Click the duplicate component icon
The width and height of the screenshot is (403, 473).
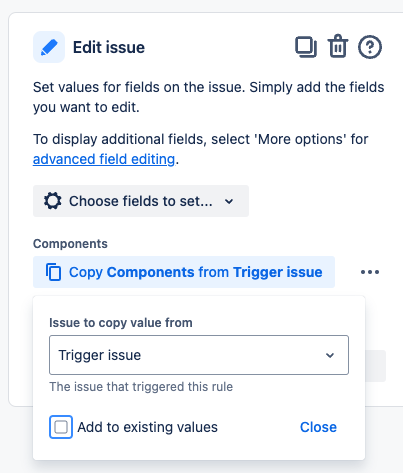(306, 47)
